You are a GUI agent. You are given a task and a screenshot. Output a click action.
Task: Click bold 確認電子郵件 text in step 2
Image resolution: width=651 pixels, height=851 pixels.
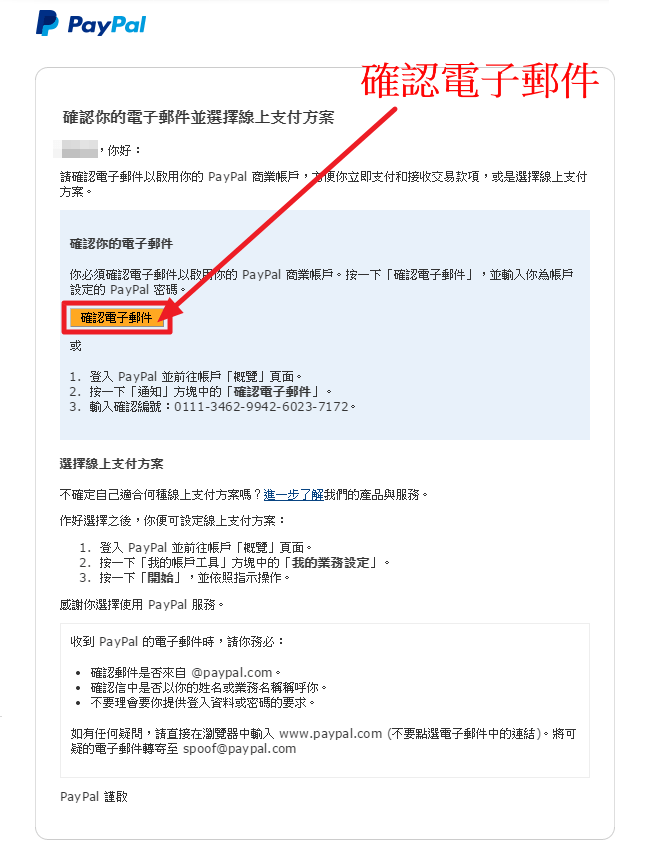coord(273,392)
